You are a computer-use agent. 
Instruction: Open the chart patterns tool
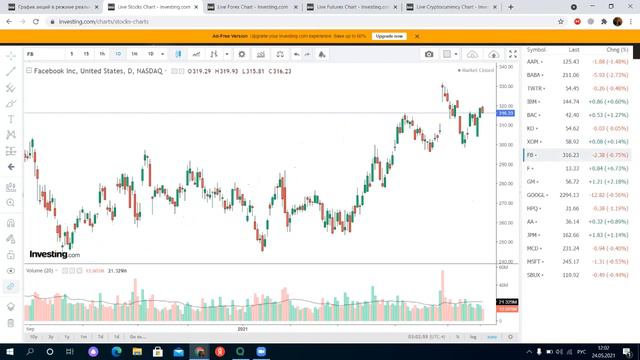click(11, 135)
